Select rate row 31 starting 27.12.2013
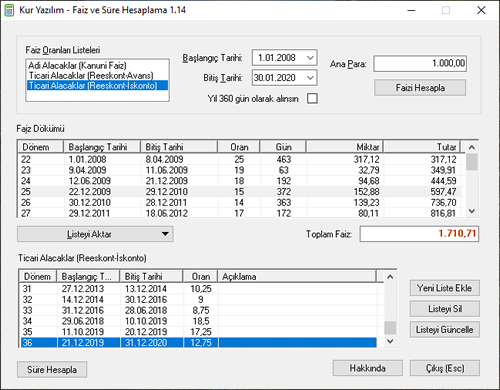The width and height of the screenshot is (500, 390). tap(198, 289)
